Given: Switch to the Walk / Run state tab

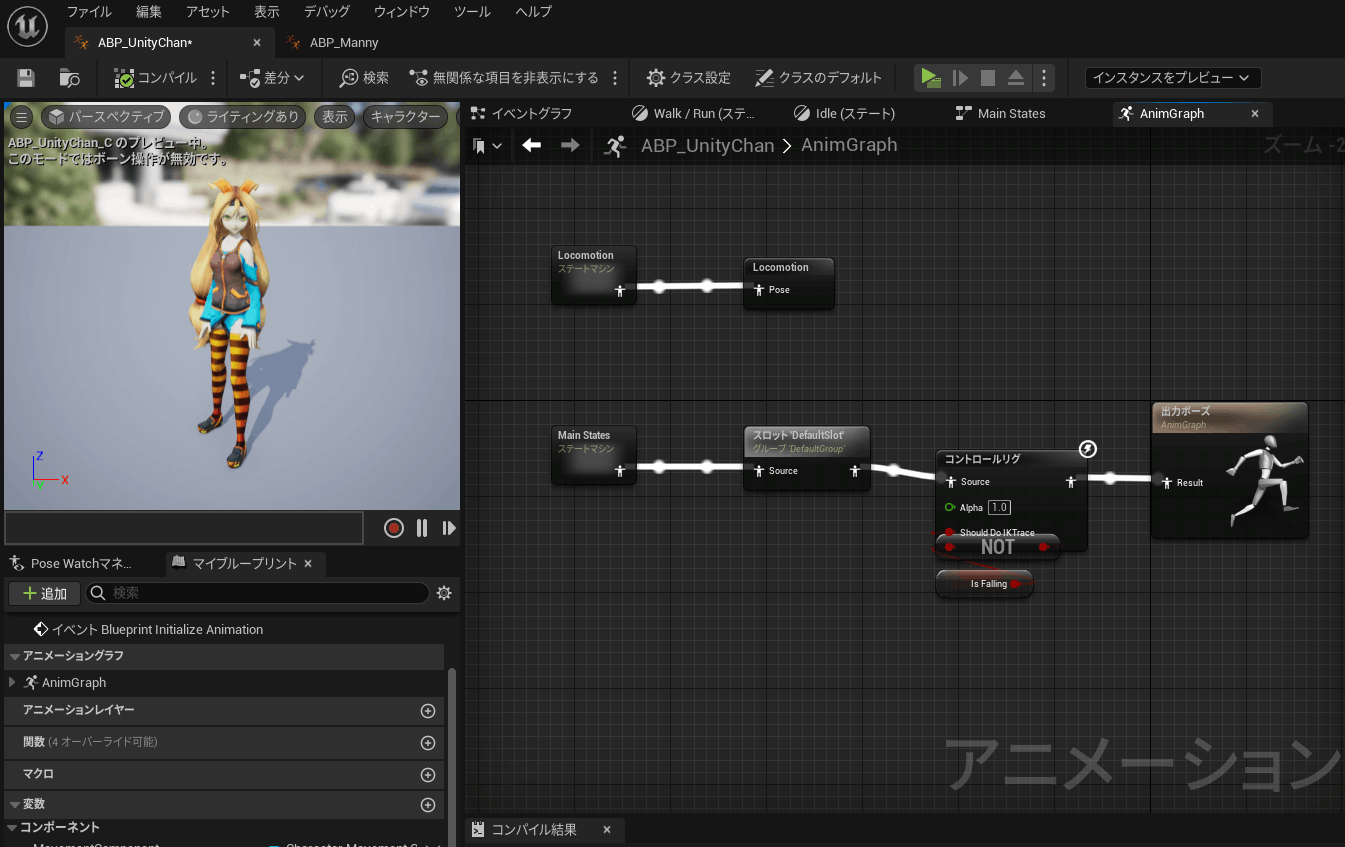Looking at the screenshot, I should (x=693, y=114).
